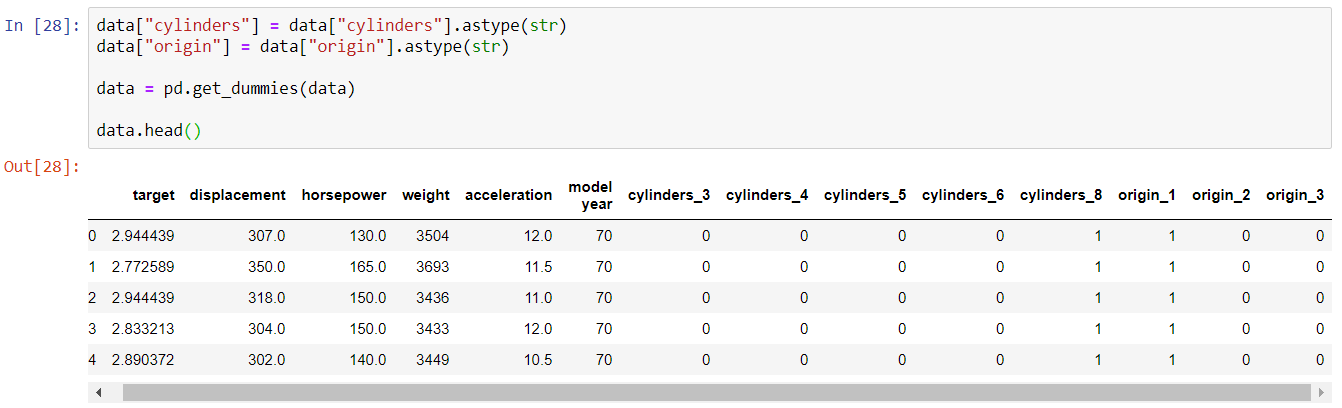Viewport: 1342px width, 408px height.
Task: Click the 'cylinders_4' column header
Action: pos(767,195)
